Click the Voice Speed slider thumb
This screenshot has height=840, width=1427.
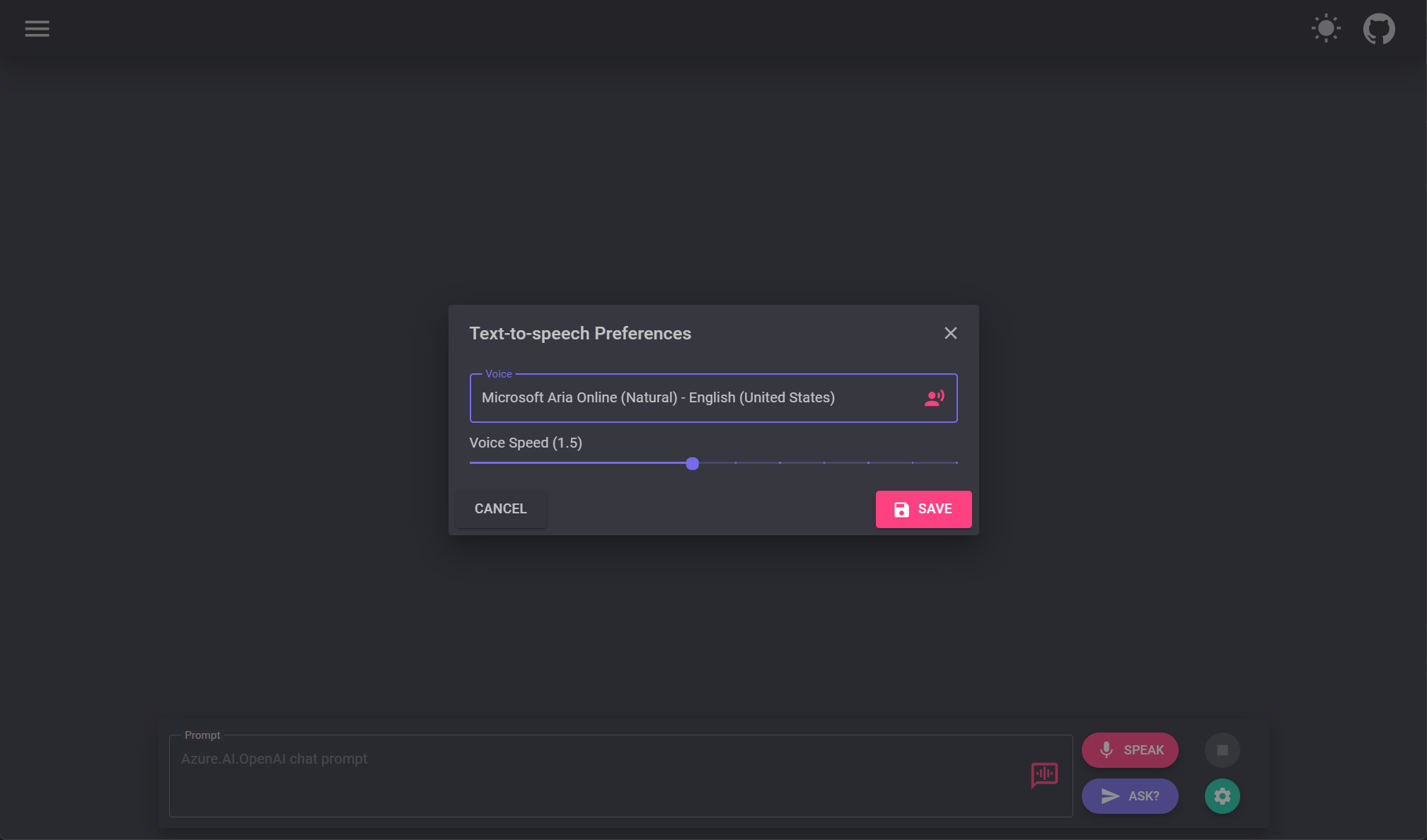pos(693,464)
